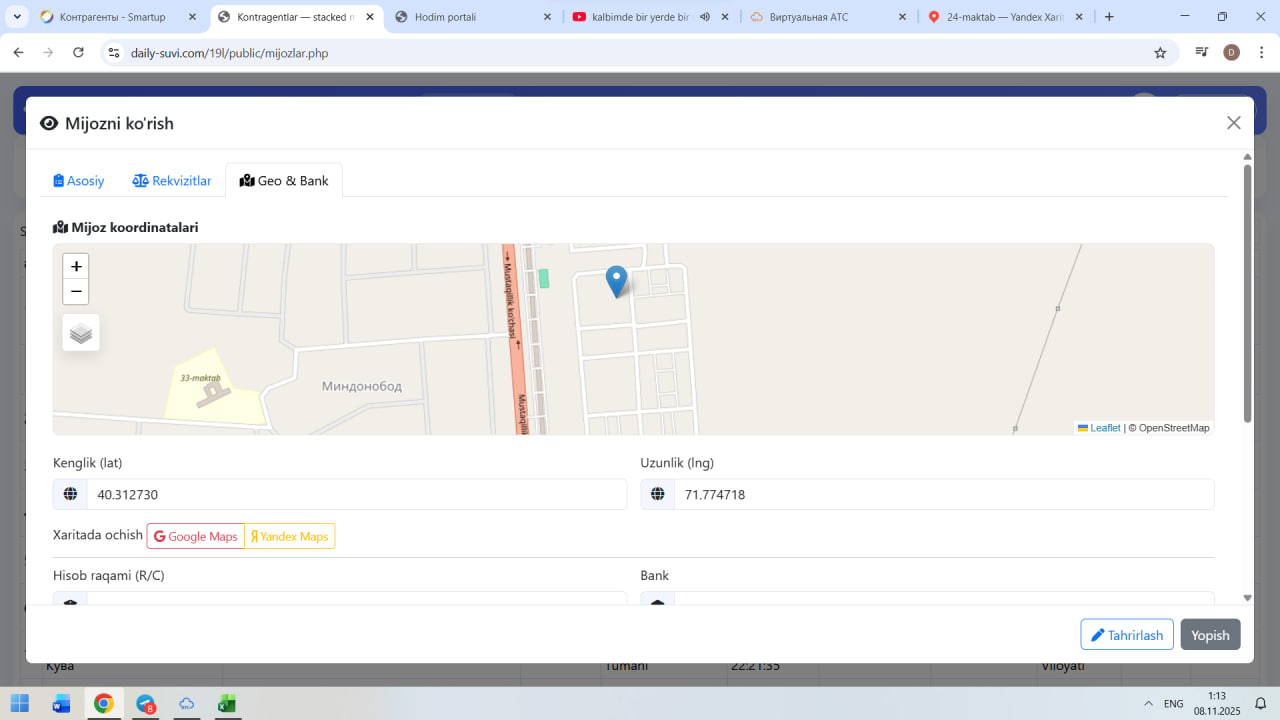Screen dimensions: 1280x720
Task: Switch to the Rekvizitlar tab
Action: [172, 181]
